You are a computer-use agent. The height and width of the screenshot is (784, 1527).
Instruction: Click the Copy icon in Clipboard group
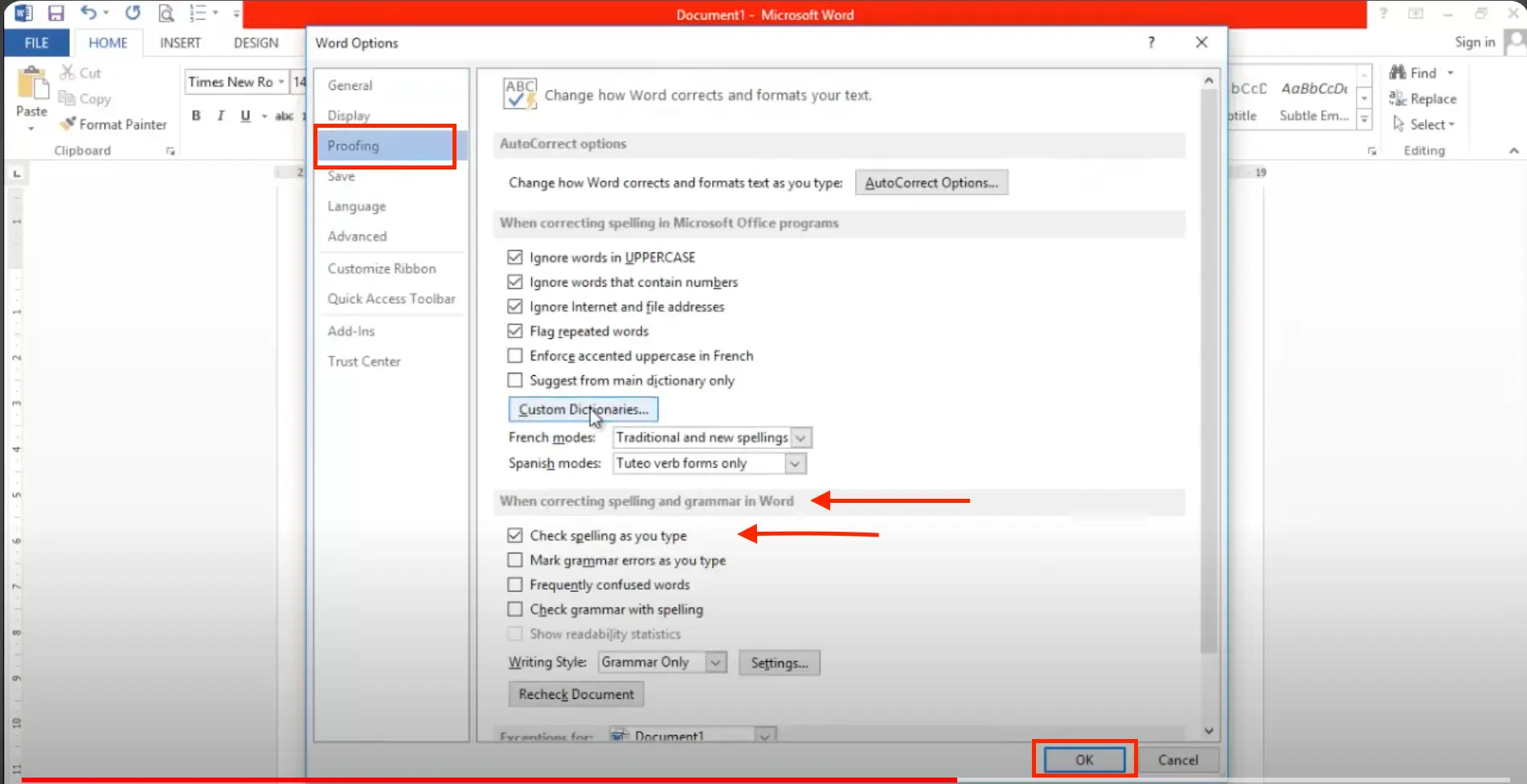pos(67,98)
